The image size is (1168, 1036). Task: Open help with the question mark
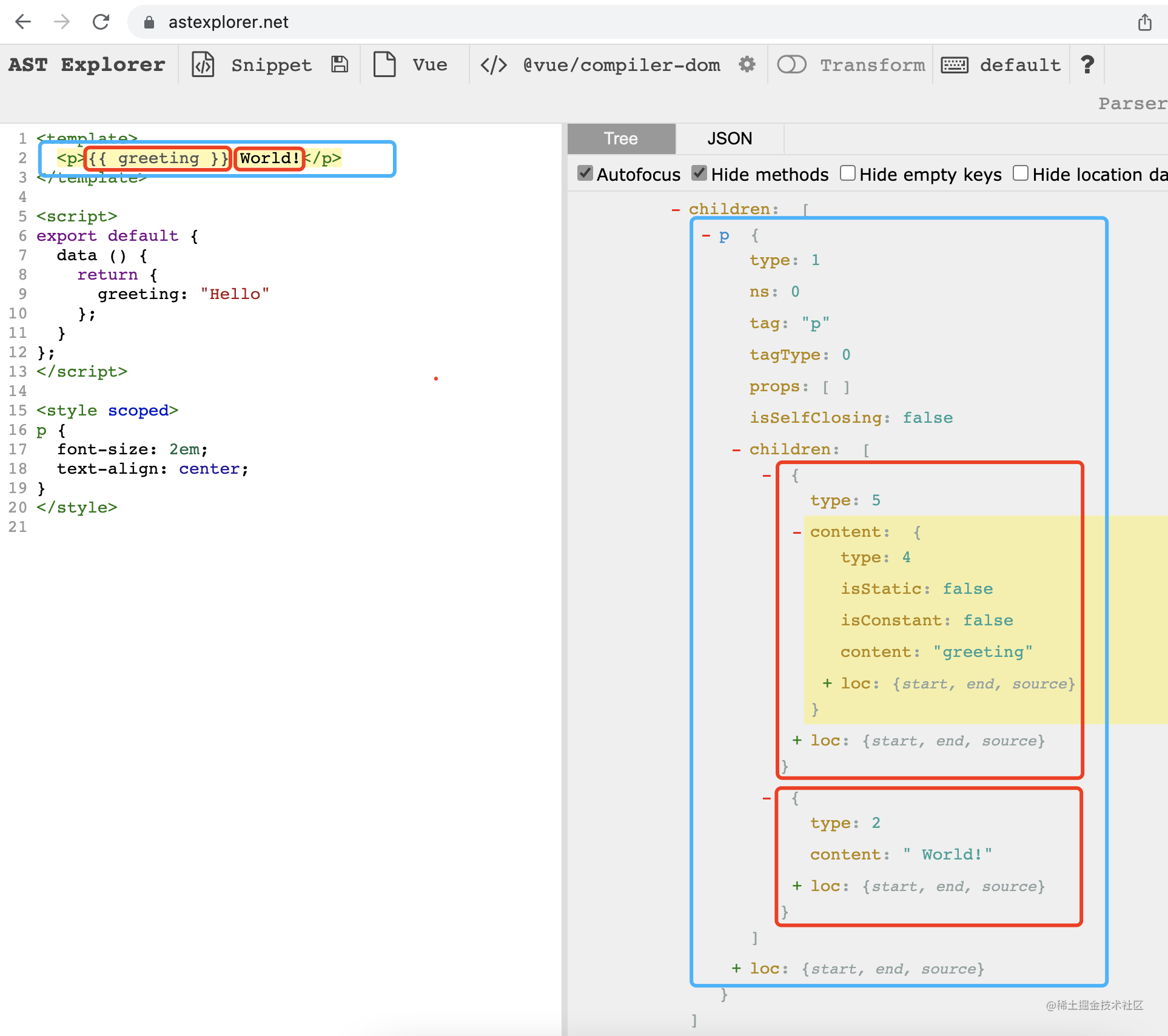tap(1087, 64)
